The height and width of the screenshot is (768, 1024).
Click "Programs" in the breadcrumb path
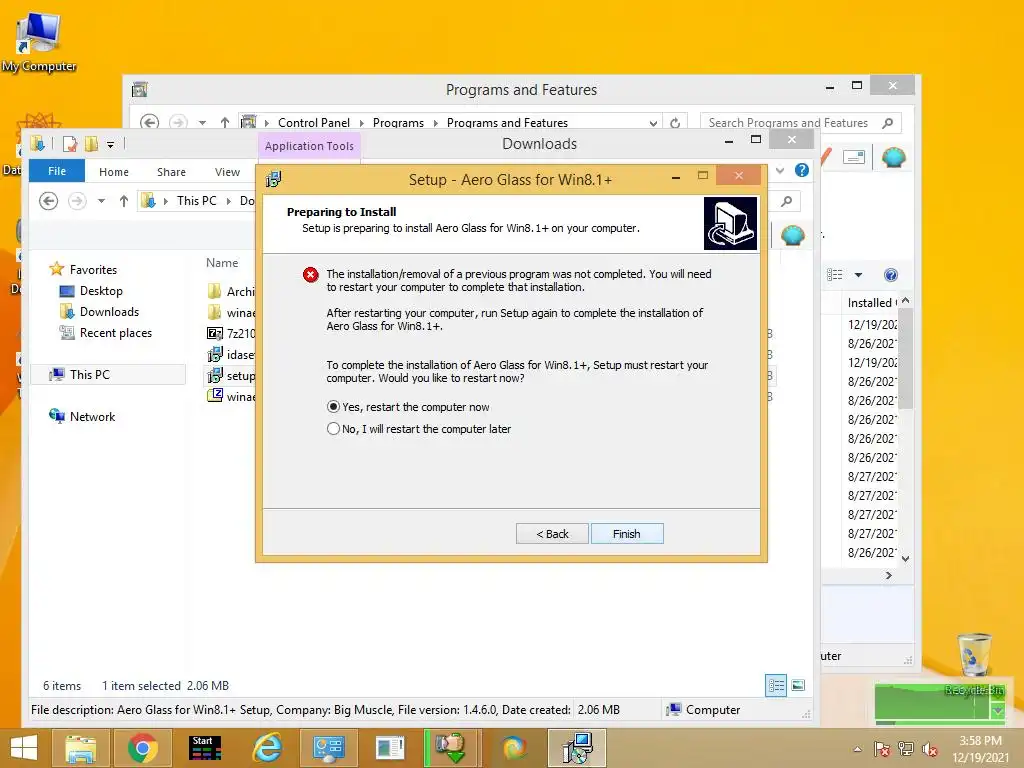pyautogui.click(x=398, y=123)
